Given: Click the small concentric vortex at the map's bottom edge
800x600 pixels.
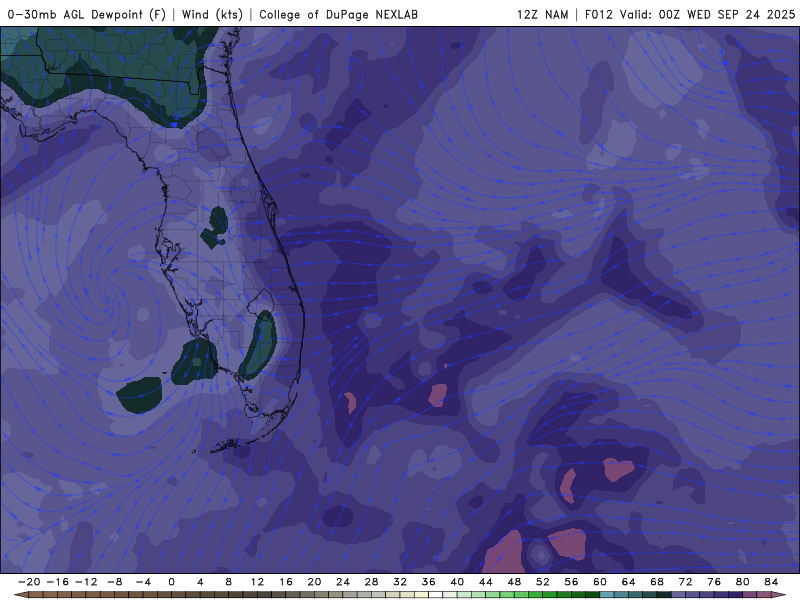Looking at the screenshot, I should [x=540, y=554].
